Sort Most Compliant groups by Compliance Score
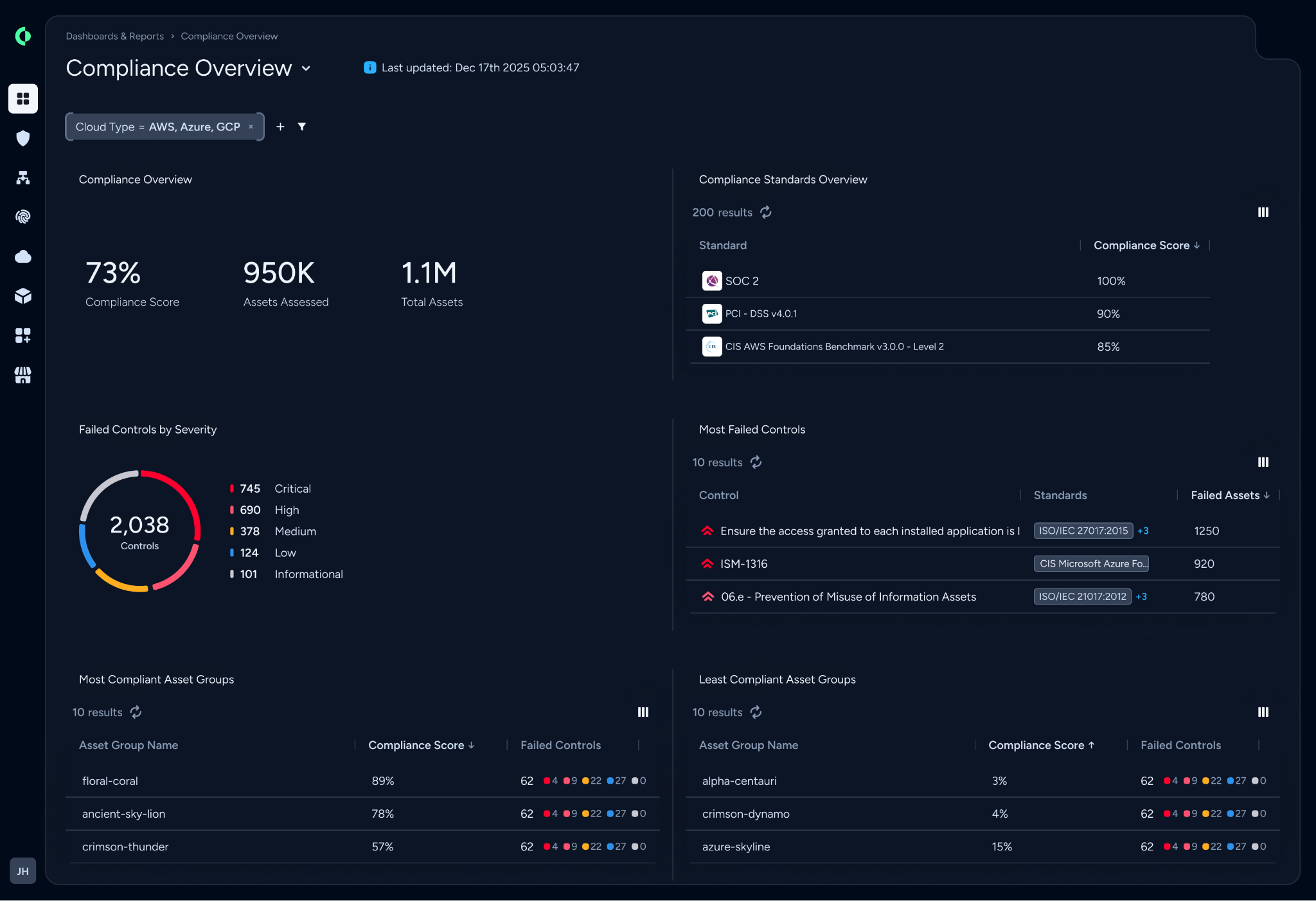This screenshot has height=916, width=1316. [x=421, y=745]
